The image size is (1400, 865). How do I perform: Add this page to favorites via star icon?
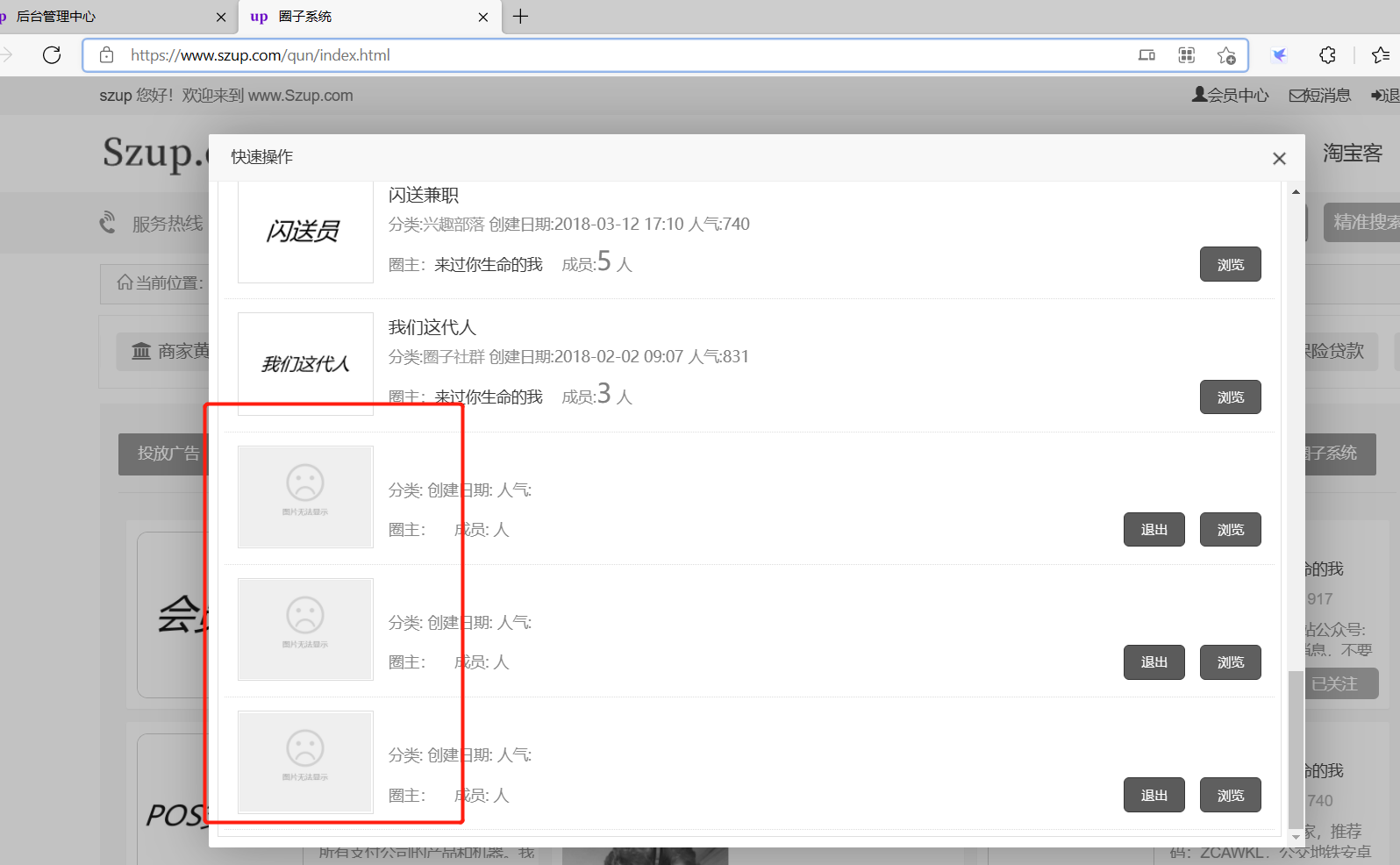(1225, 55)
